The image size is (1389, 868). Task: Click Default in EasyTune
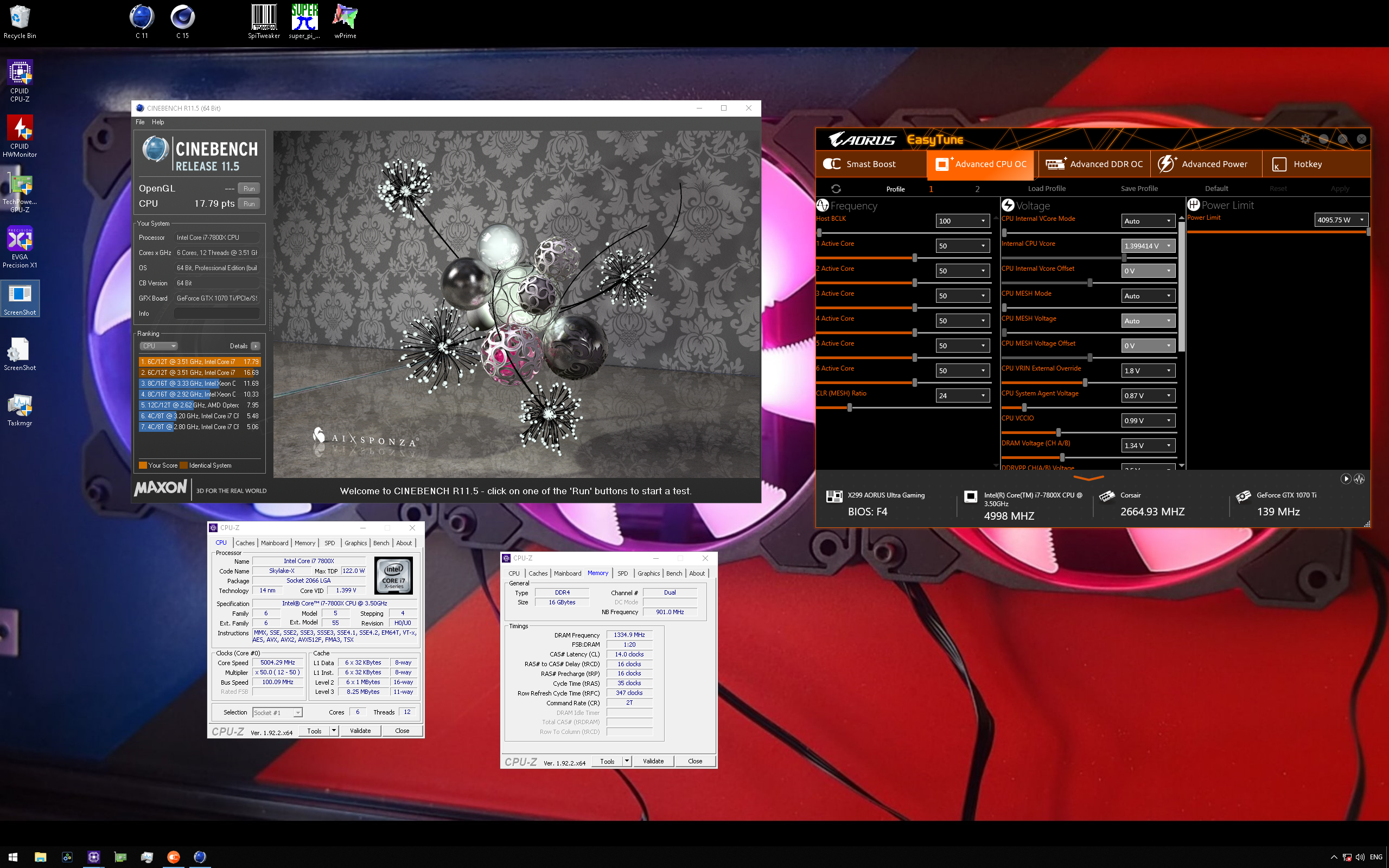pos(1216,188)
